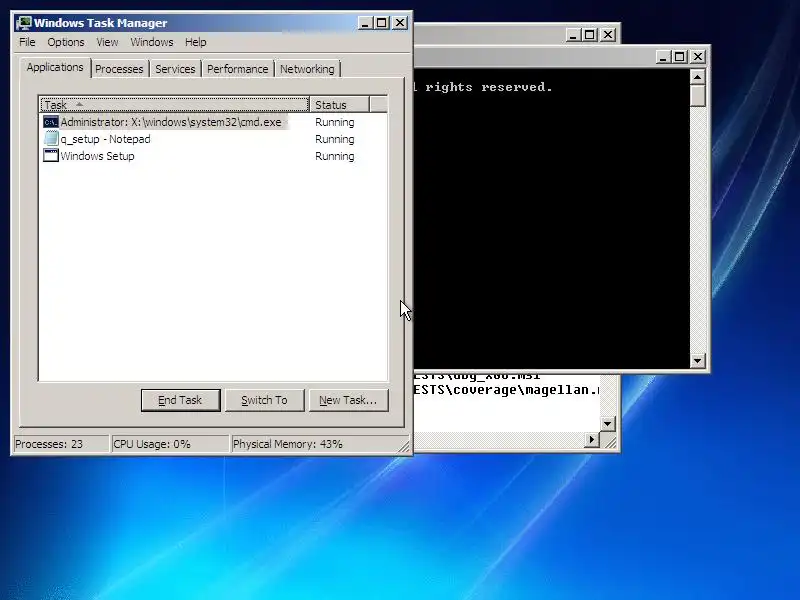Maximize the command prompt window
This screenshot has height=600, width=800.
pos(680,57)
